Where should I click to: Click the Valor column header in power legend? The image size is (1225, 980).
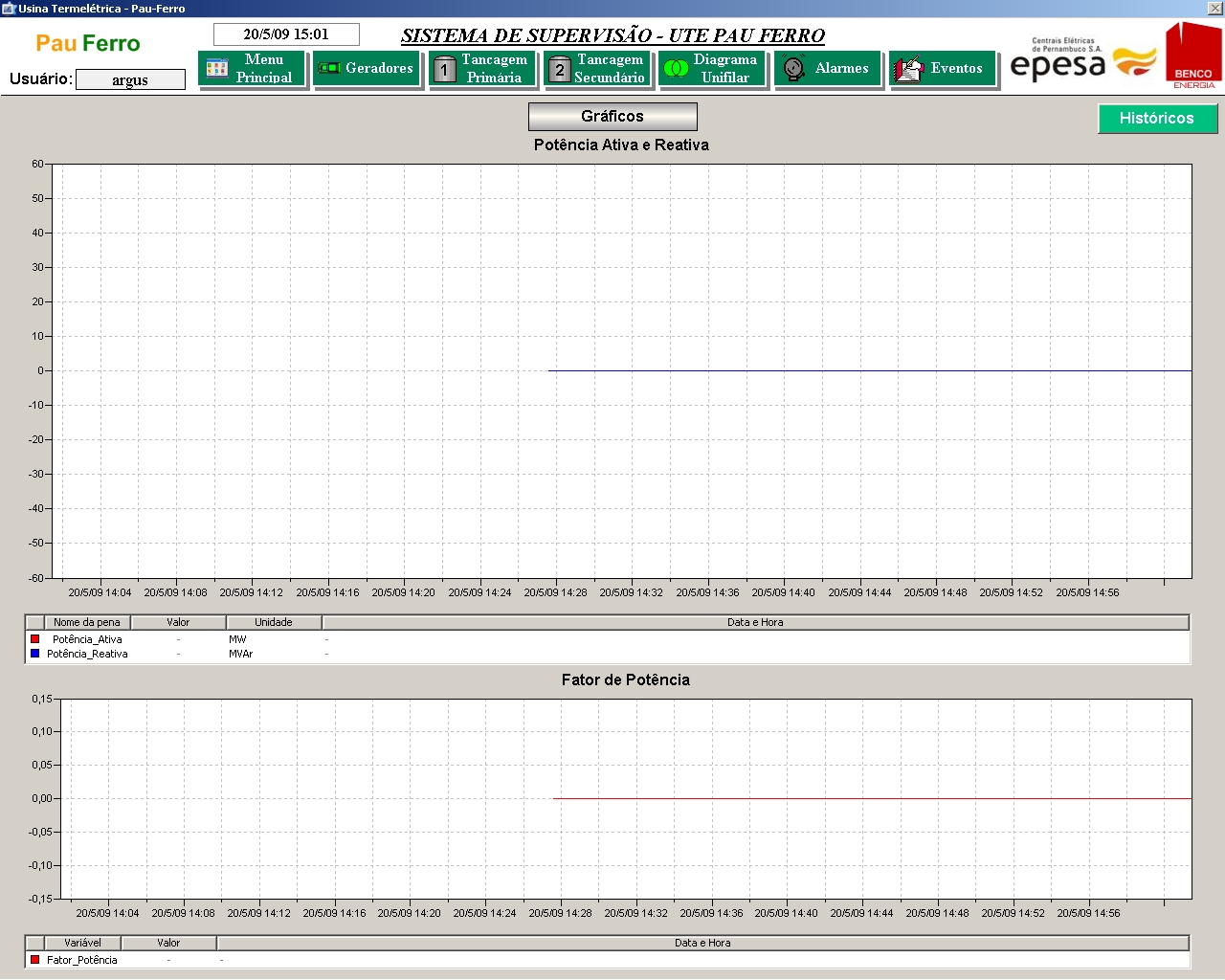point(178,622)
